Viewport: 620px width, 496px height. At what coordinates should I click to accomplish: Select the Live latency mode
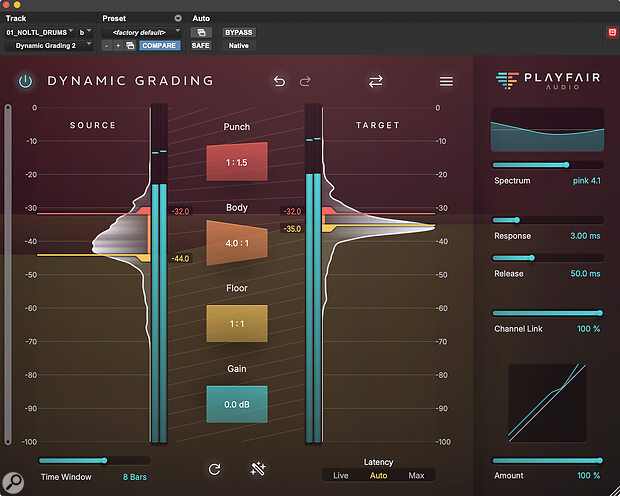click(341, 475)
